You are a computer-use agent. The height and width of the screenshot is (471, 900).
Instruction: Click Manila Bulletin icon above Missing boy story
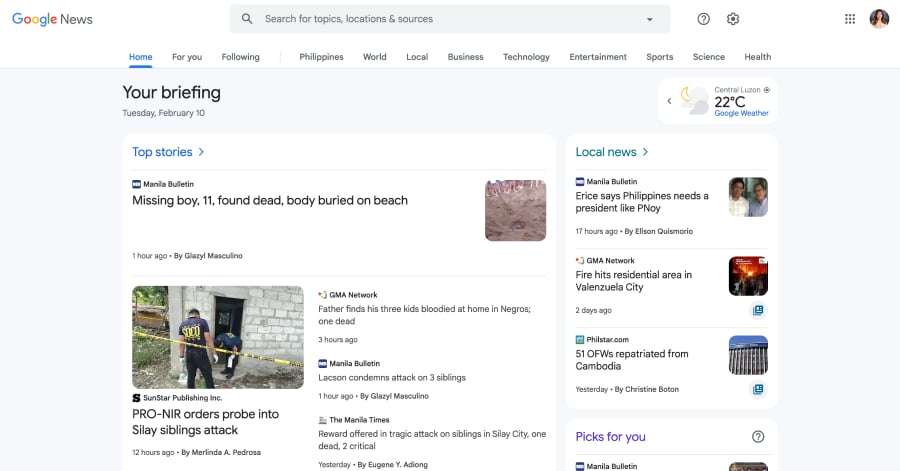click(x=136, y=184)
